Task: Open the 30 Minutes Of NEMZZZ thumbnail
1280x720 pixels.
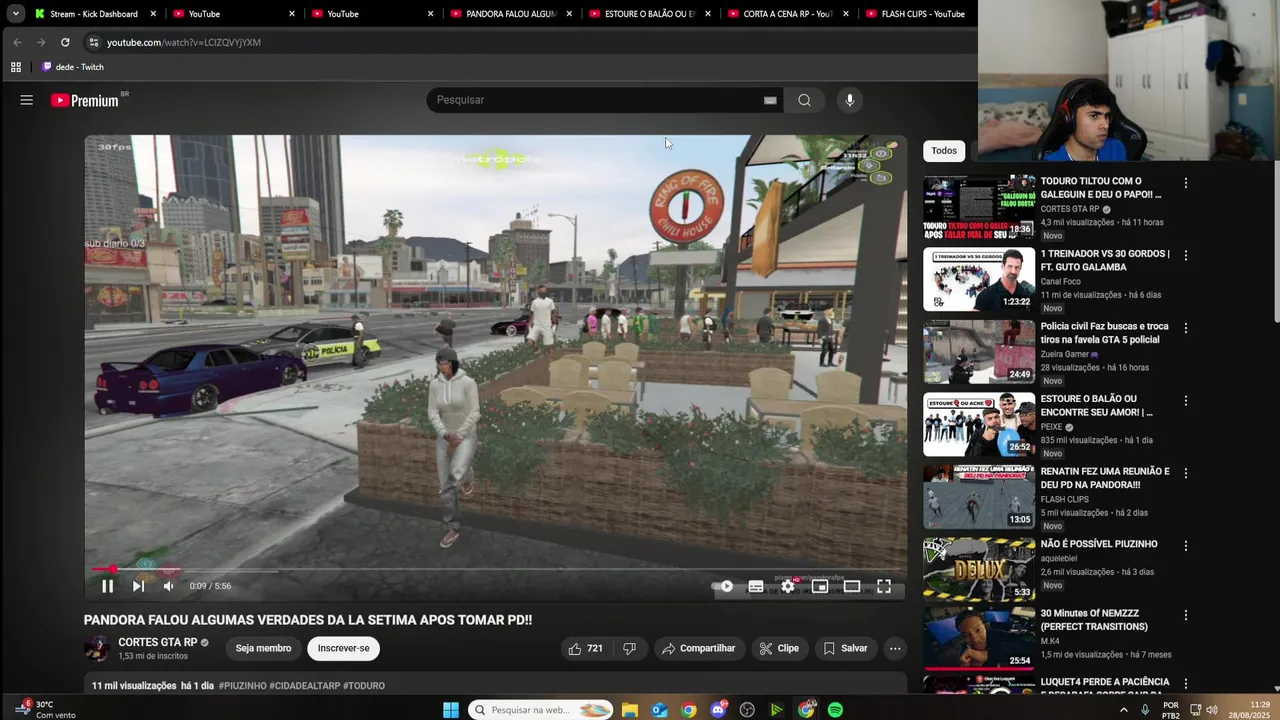Action: pyautogui.click(x=979, y=638)
